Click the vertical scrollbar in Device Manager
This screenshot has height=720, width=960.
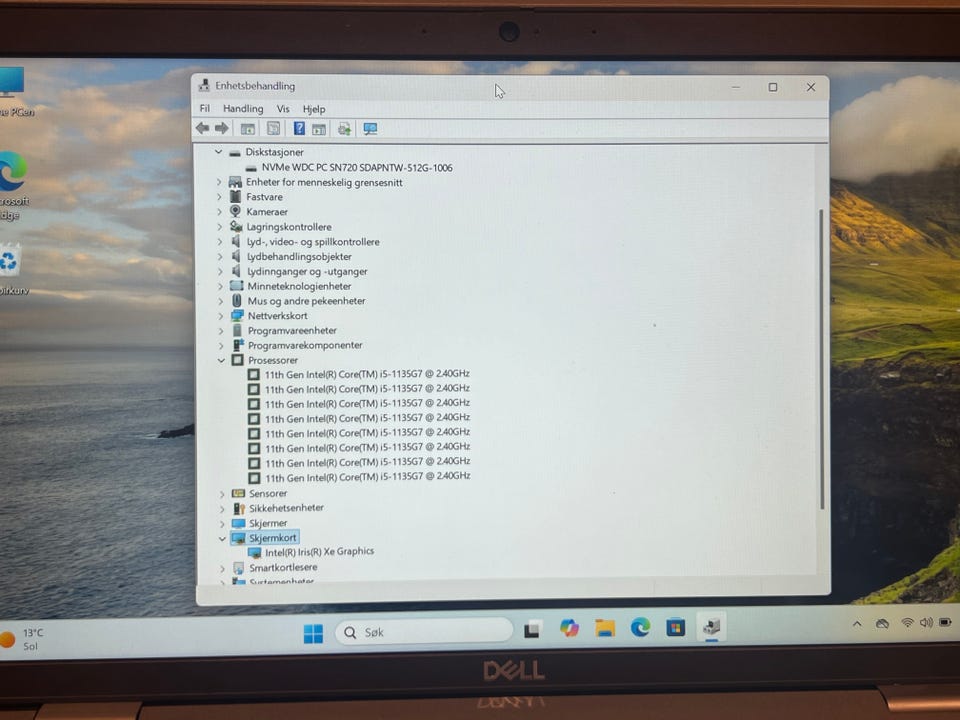point(821,359)
